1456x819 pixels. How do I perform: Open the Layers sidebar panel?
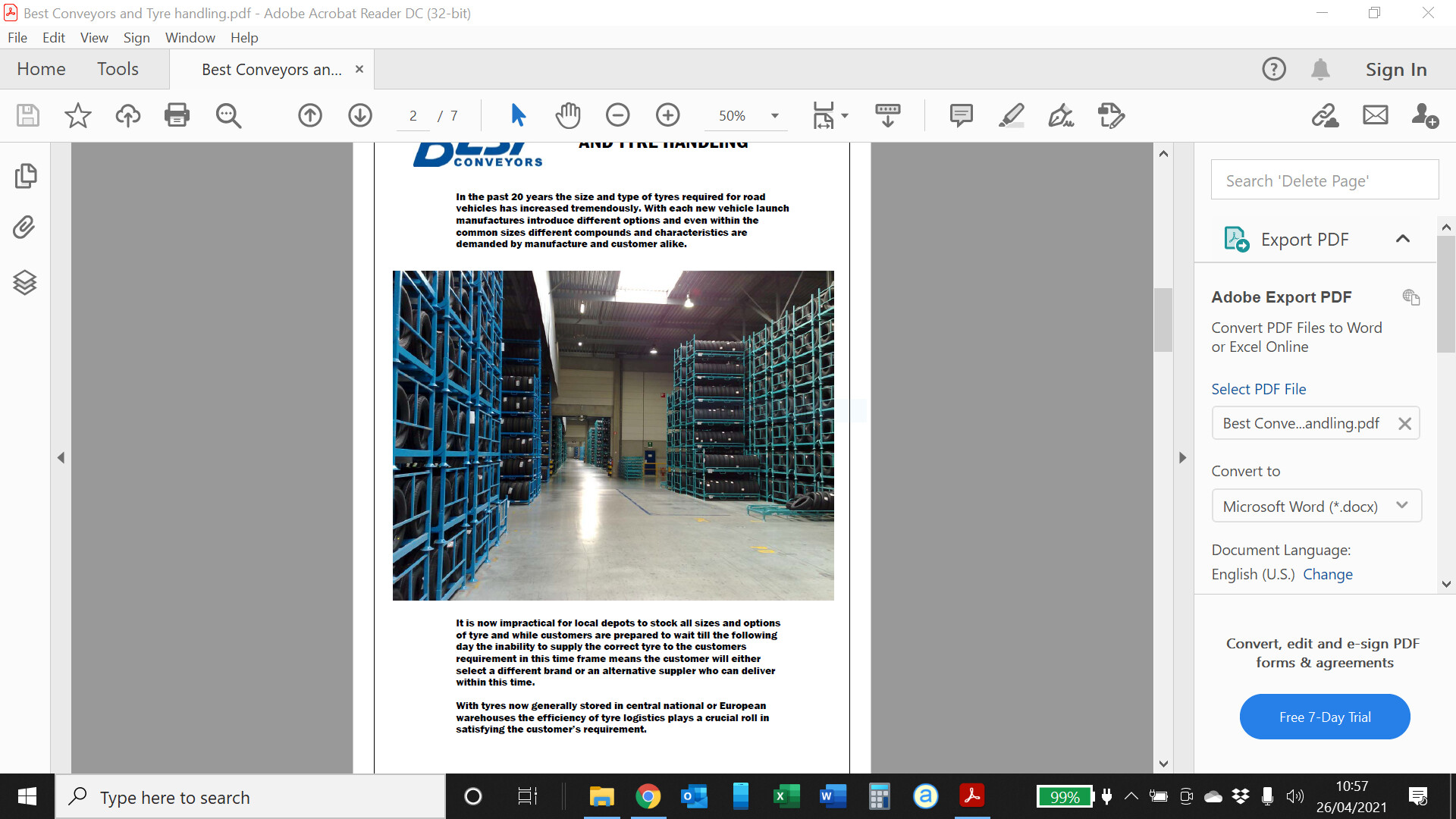(25, 282)
